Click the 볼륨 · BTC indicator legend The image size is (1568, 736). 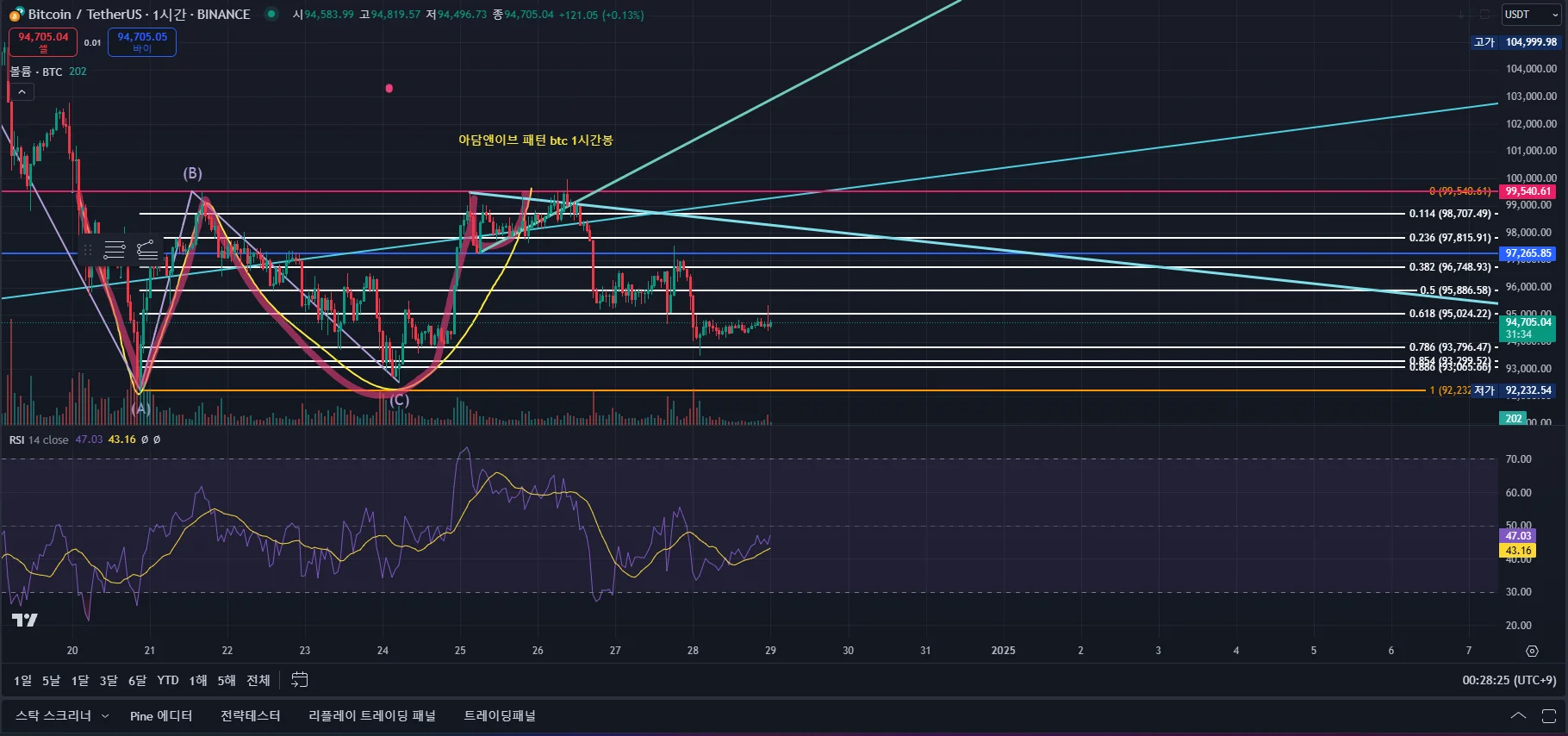click(x=36, y=72)
